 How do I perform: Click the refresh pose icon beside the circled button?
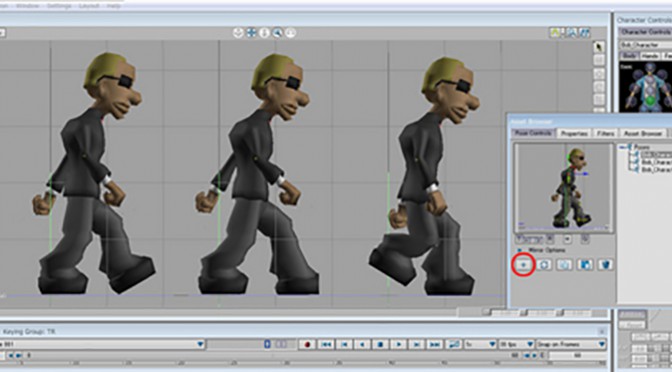544,265
